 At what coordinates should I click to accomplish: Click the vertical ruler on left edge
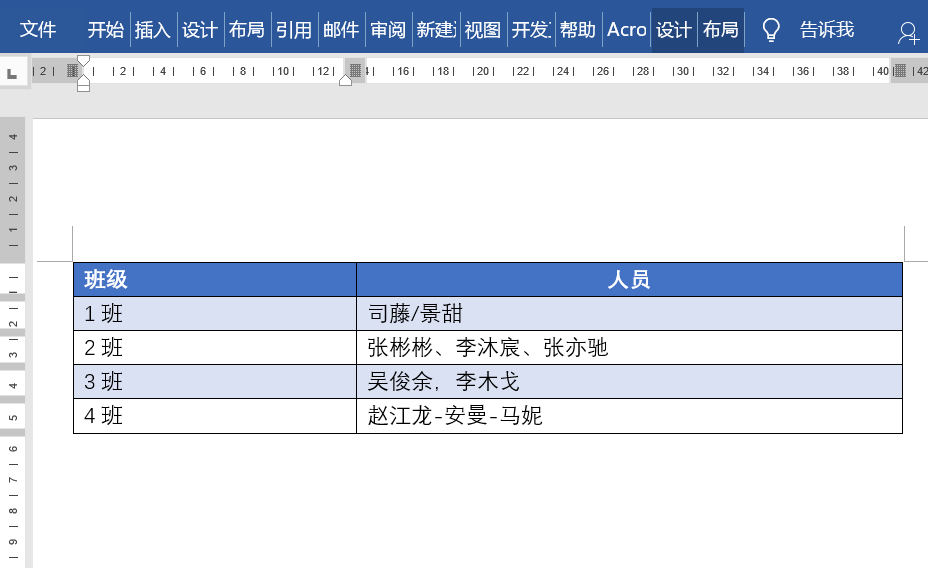(12, 342)
